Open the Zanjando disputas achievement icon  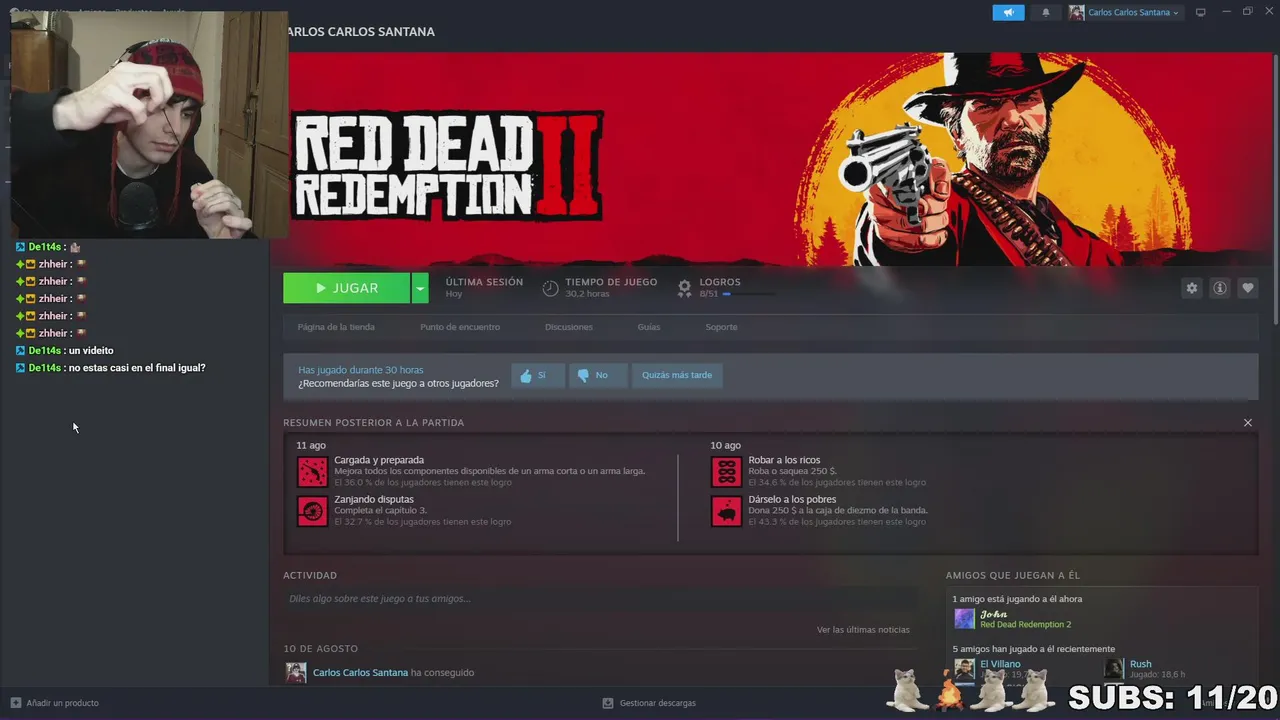point(312,511)
